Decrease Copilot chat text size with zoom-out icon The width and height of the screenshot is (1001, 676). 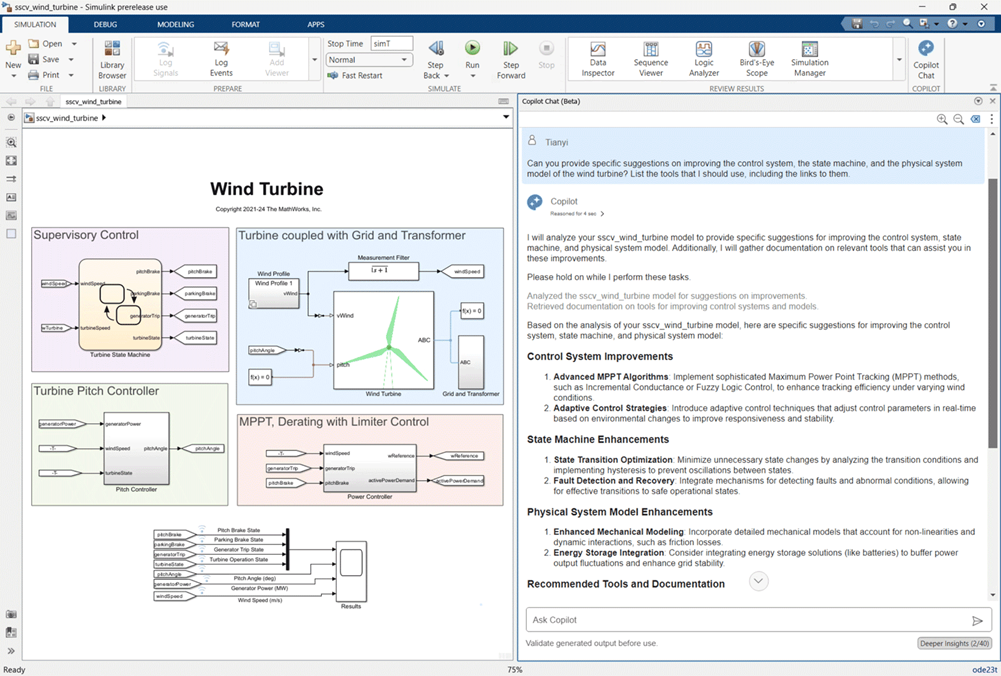pos(958,118)
